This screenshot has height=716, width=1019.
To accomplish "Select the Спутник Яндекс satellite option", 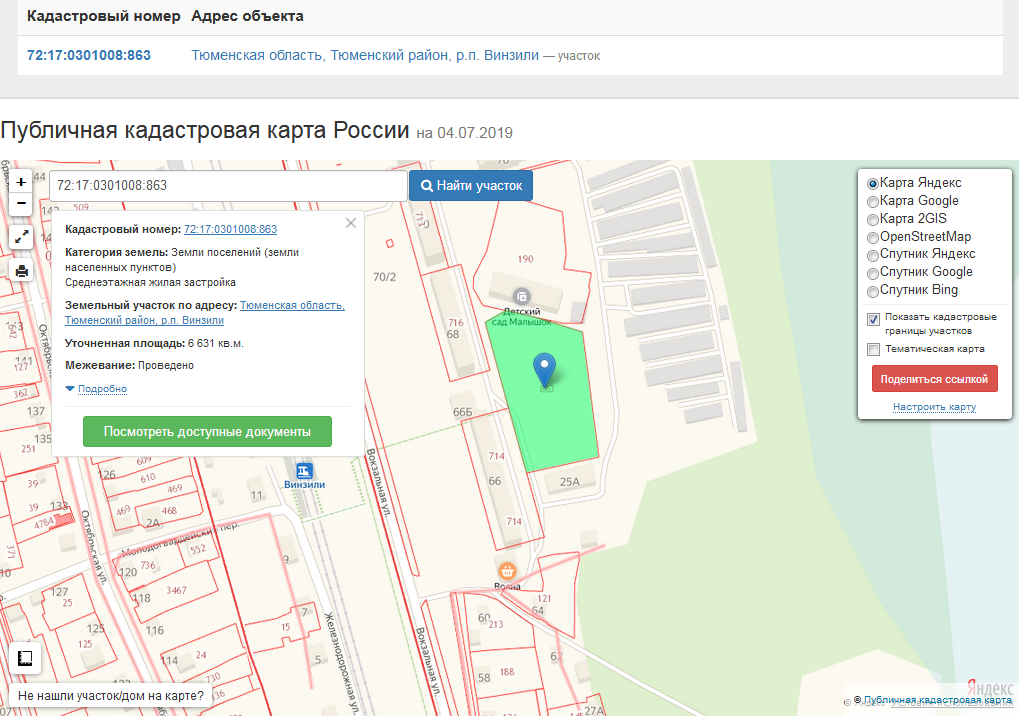I will tap(873, 255).
